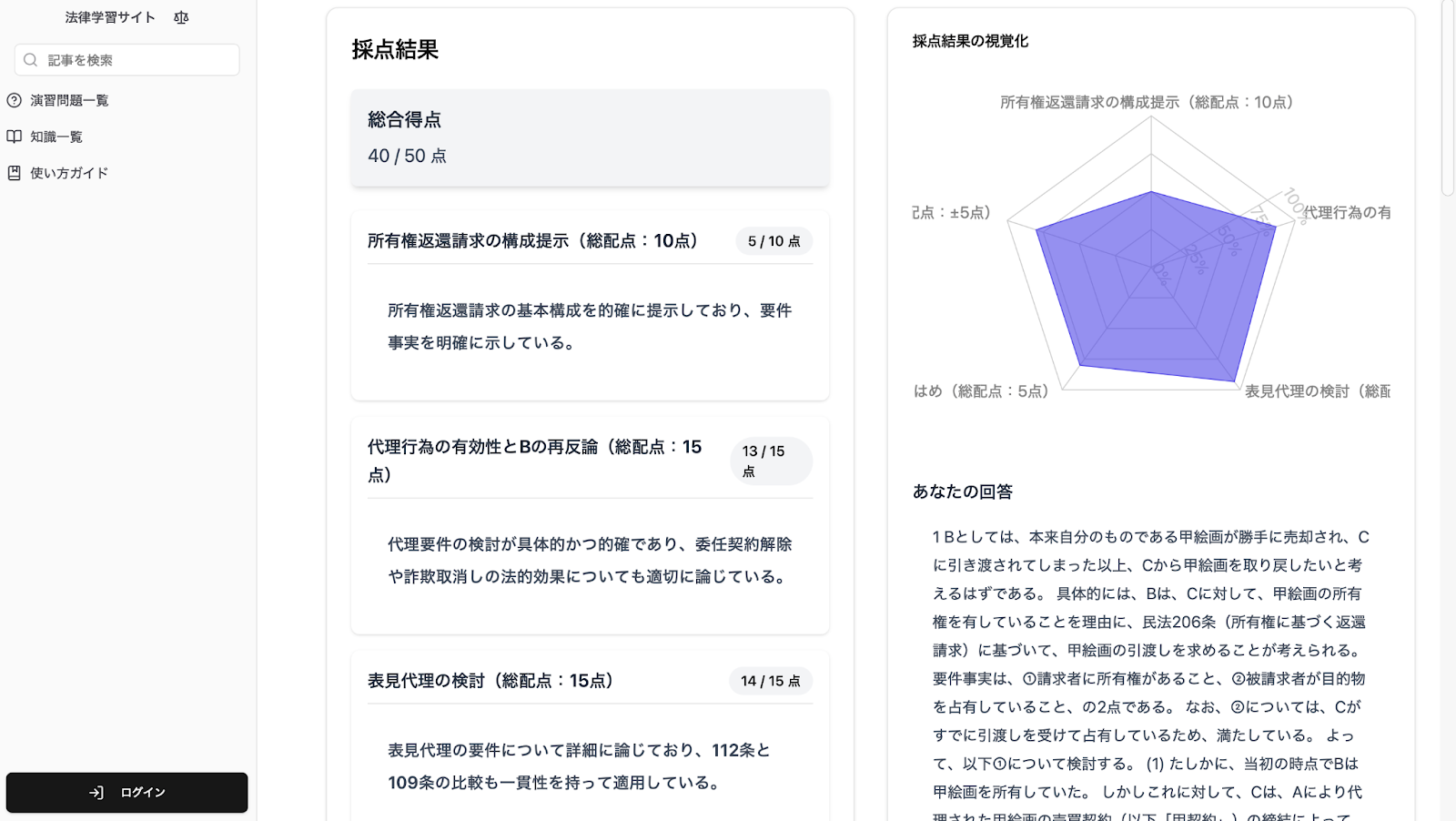The height and width of the screenshot is (821, 1456).
Task: Click the 総合得点 40 / 50 点 card
Action: pyautogui.click(x=590, y=138)
